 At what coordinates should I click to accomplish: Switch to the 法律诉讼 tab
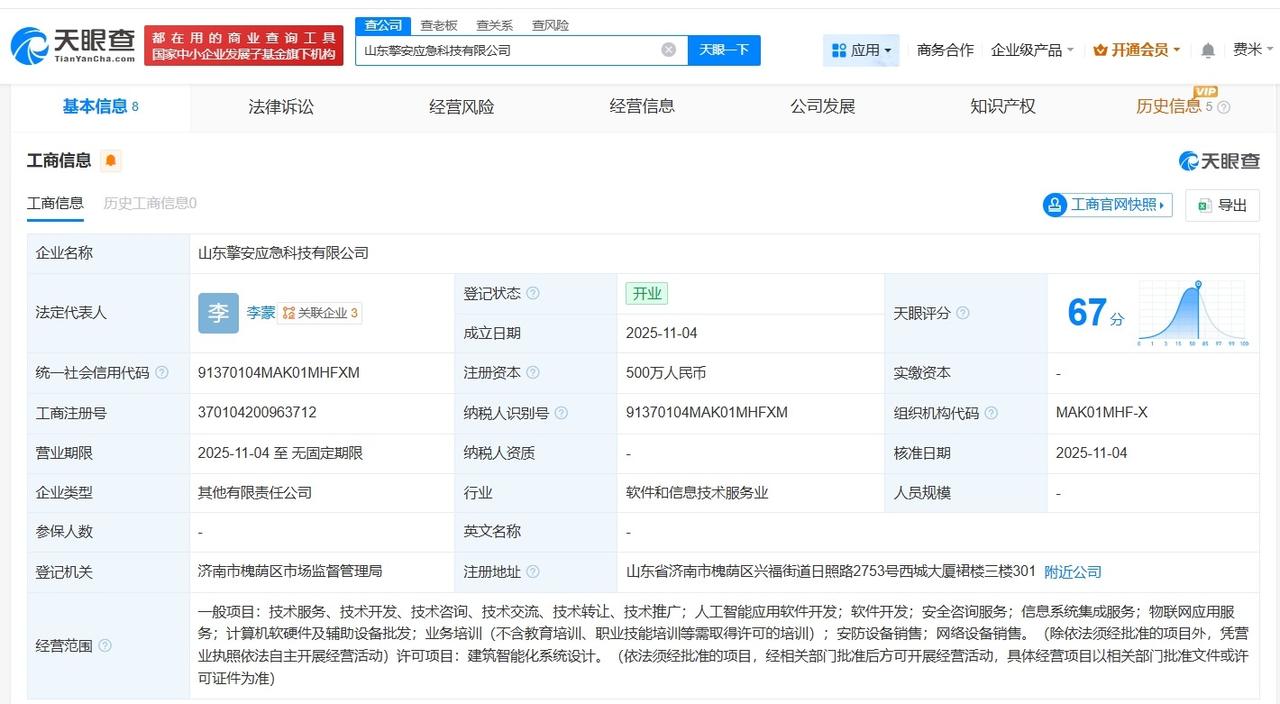(280, 107)
